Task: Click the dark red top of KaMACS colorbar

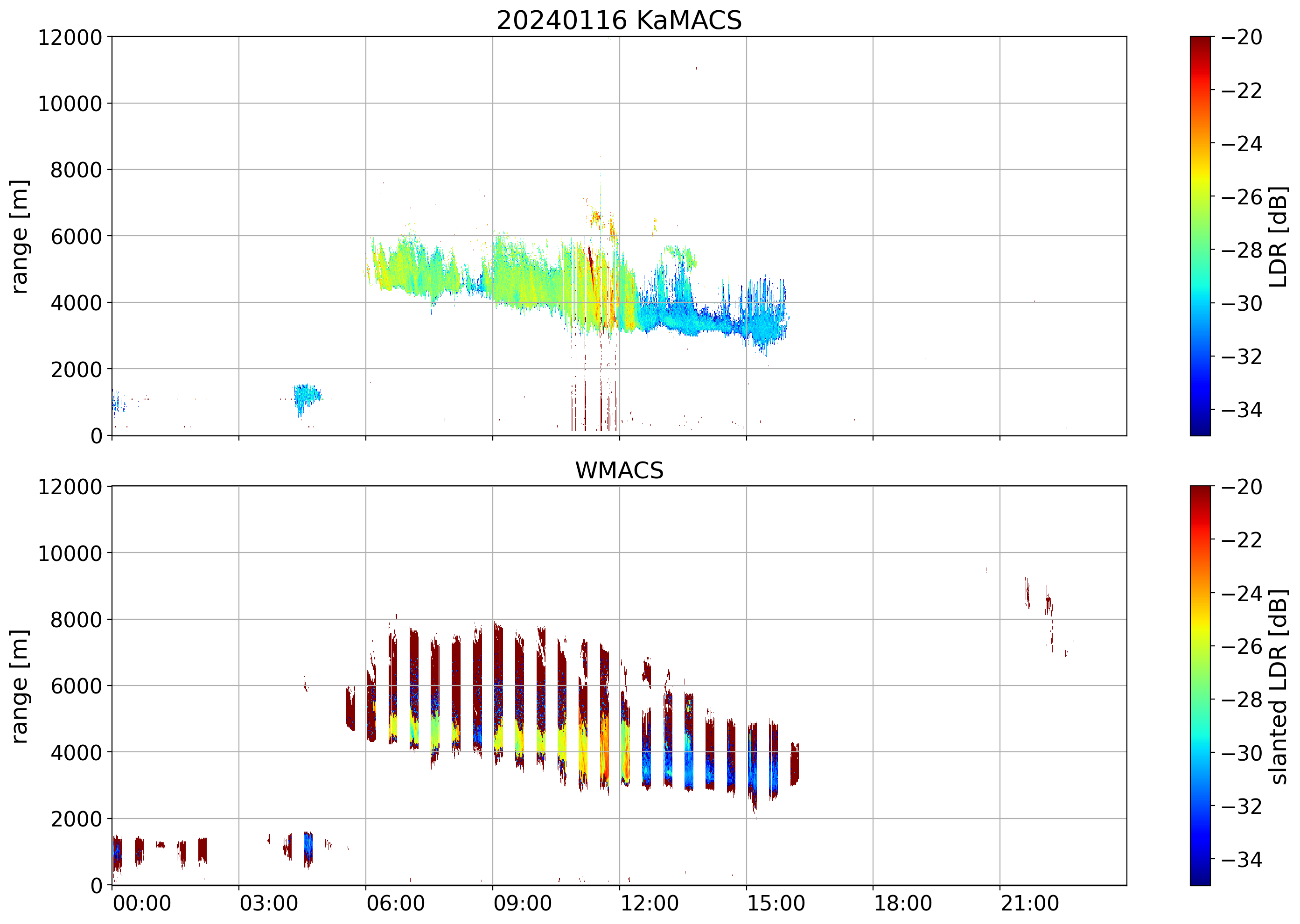Action: pos(1200,41)
